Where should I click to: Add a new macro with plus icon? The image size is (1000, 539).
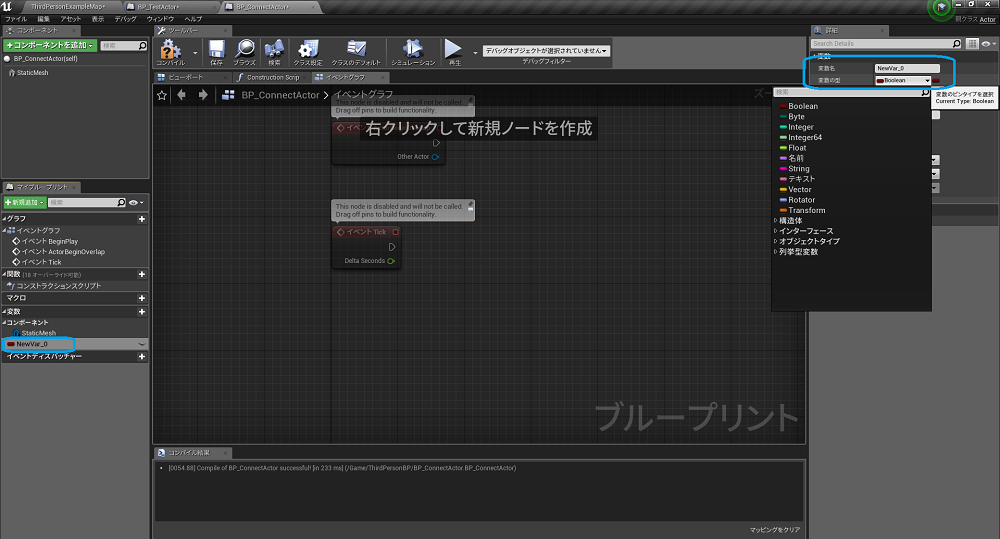pos(142,298)
